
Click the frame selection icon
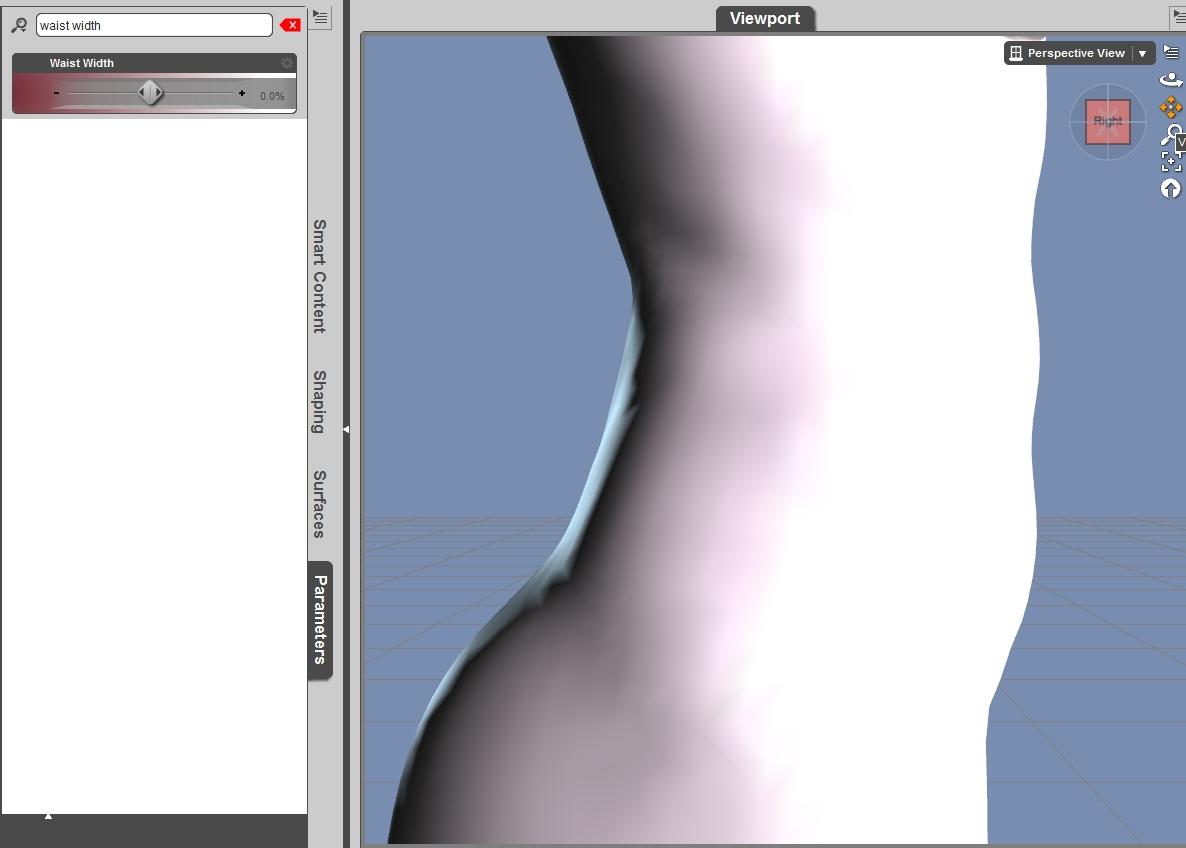click(x=1171, y=161)
